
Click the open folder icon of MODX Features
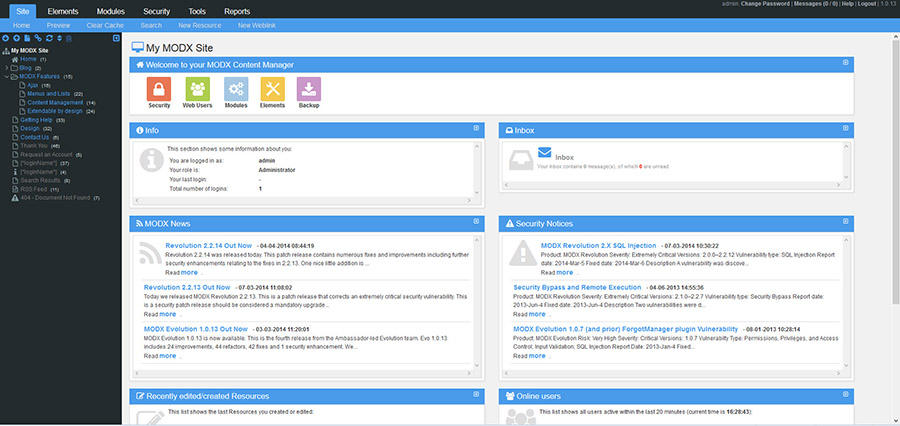tap(15, 76)
